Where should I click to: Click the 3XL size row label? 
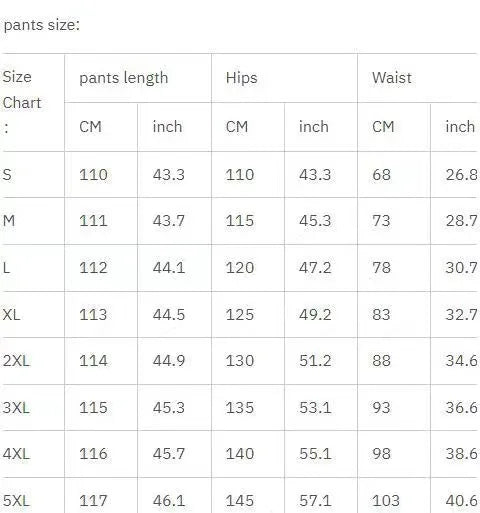[16, 408]
